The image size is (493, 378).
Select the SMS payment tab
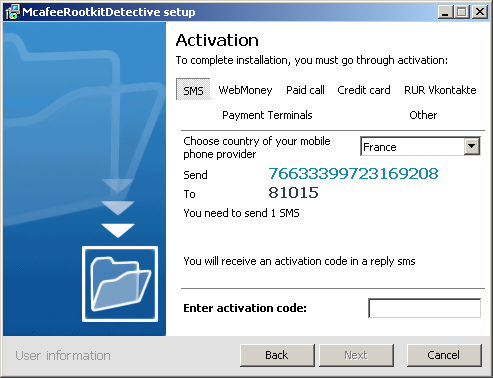(x=193, y=89)
